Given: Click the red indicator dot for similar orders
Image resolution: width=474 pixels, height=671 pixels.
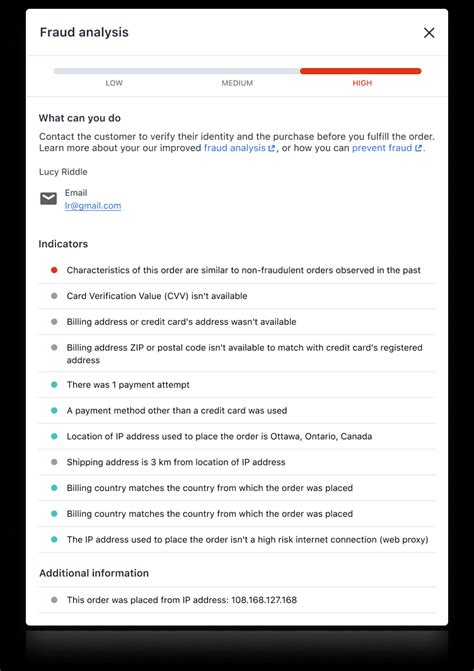Looking at the screenshot, I should click(54, 270).
